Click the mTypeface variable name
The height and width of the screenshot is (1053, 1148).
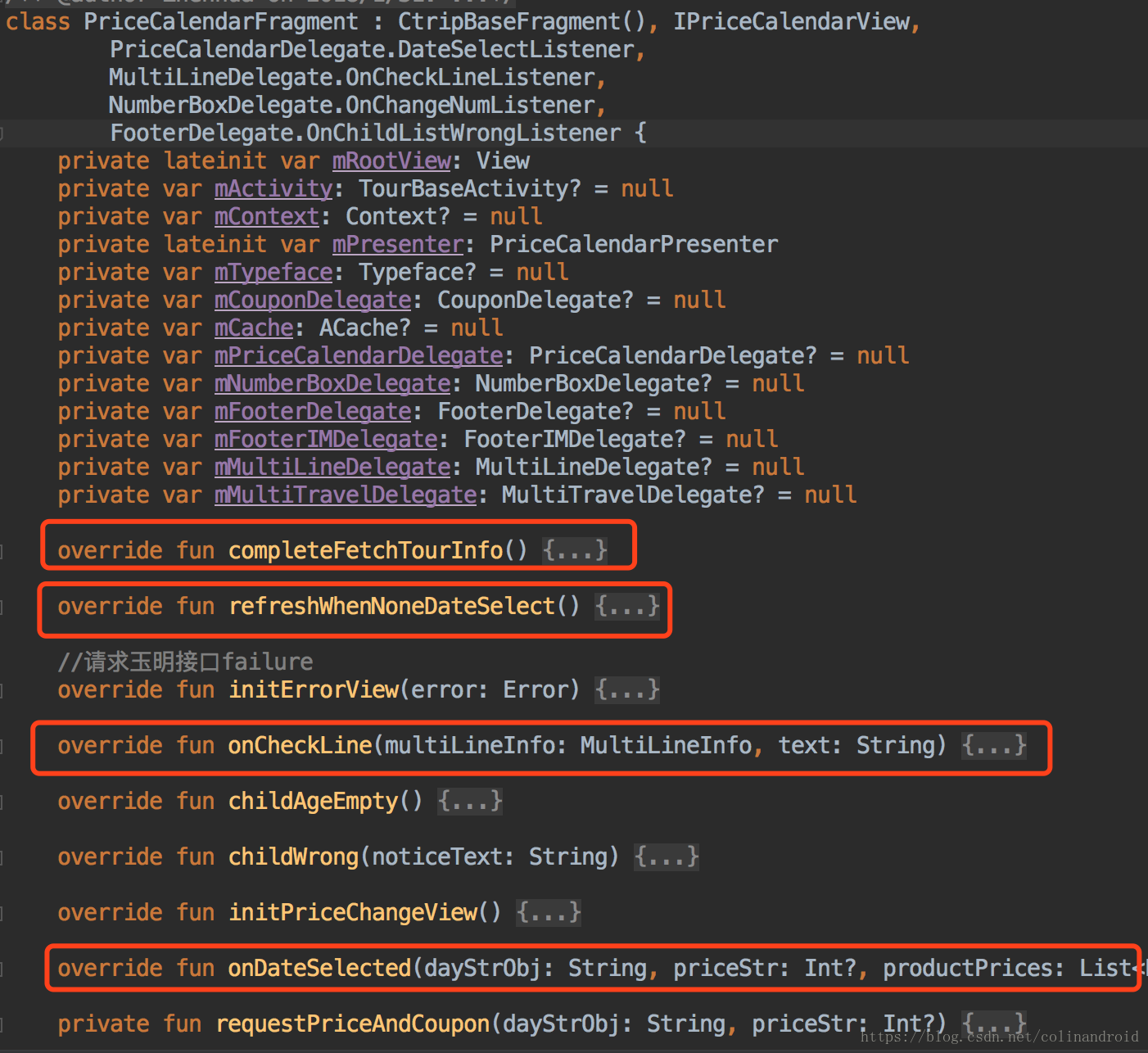click(273, 272)
